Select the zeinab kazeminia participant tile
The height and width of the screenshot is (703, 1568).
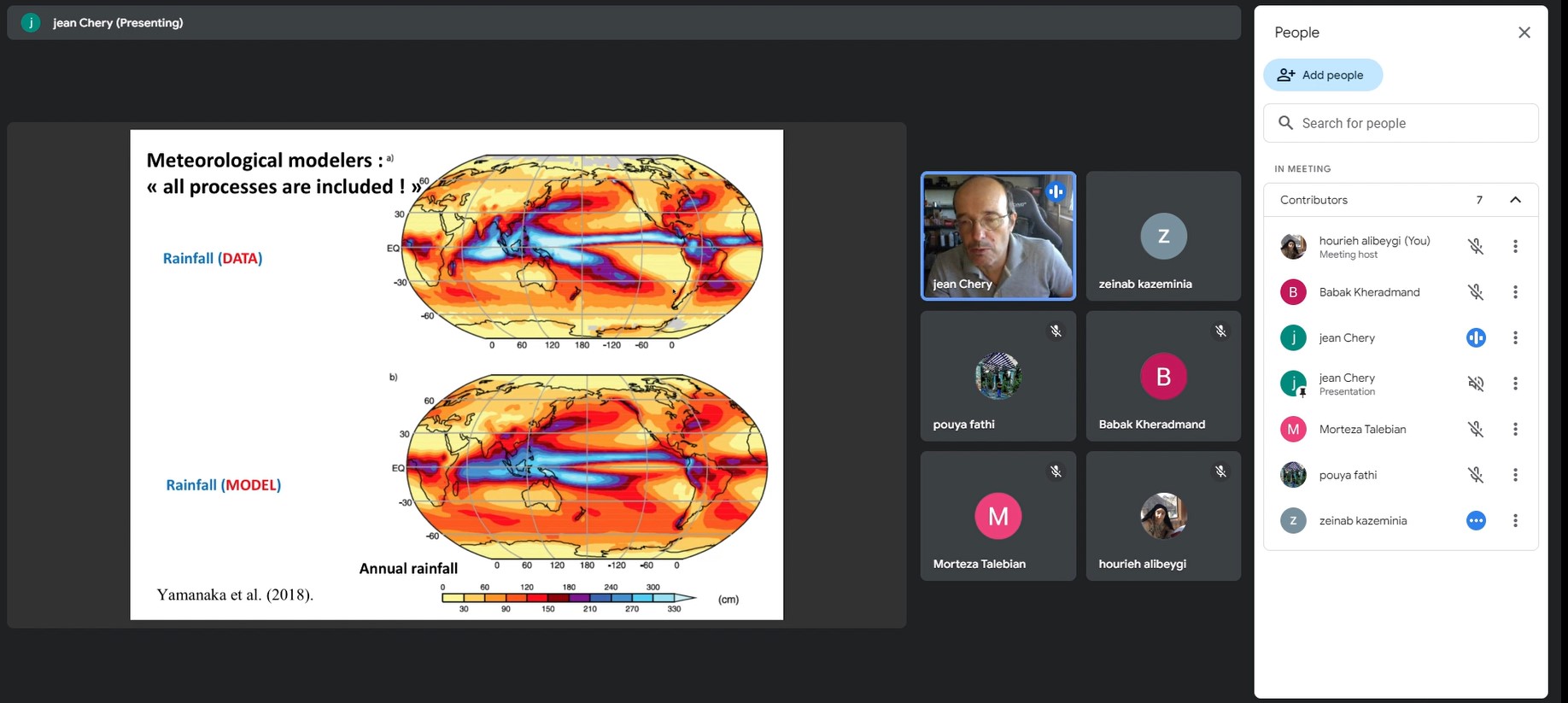[x=1162, y=236]
